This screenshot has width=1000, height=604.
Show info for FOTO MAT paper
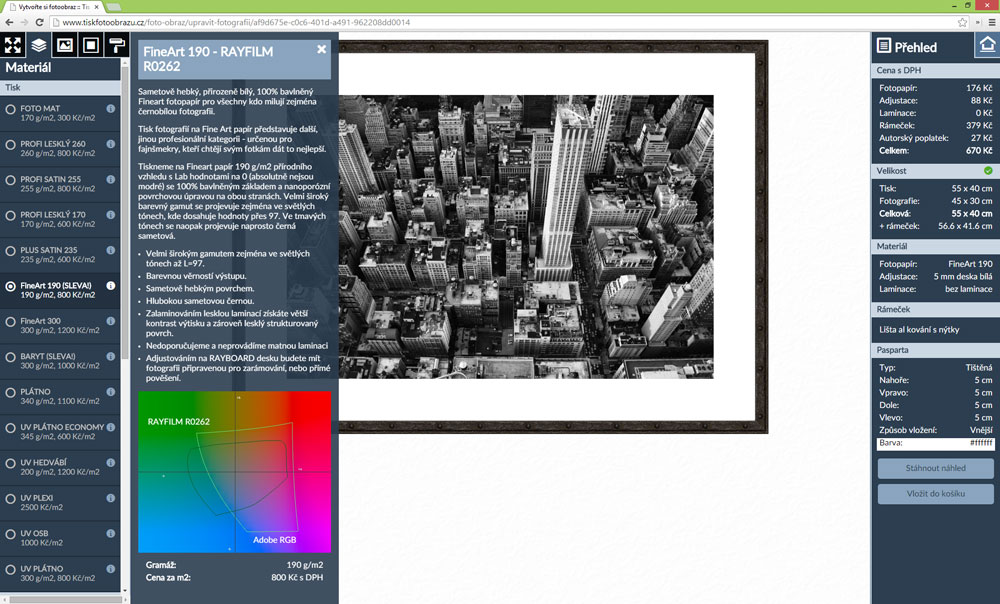tap(111, 108)
